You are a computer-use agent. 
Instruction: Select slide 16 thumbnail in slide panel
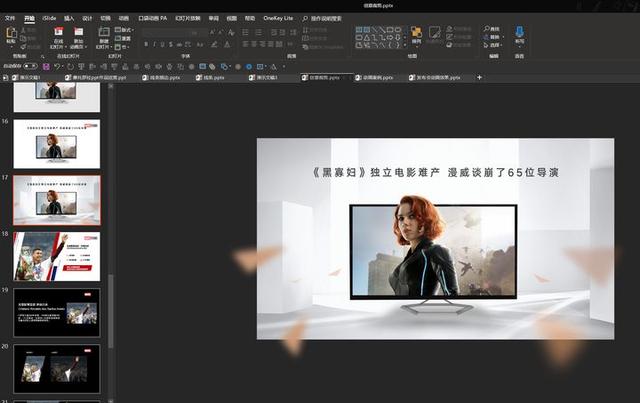pyautogui.click(x=56, y=144)
